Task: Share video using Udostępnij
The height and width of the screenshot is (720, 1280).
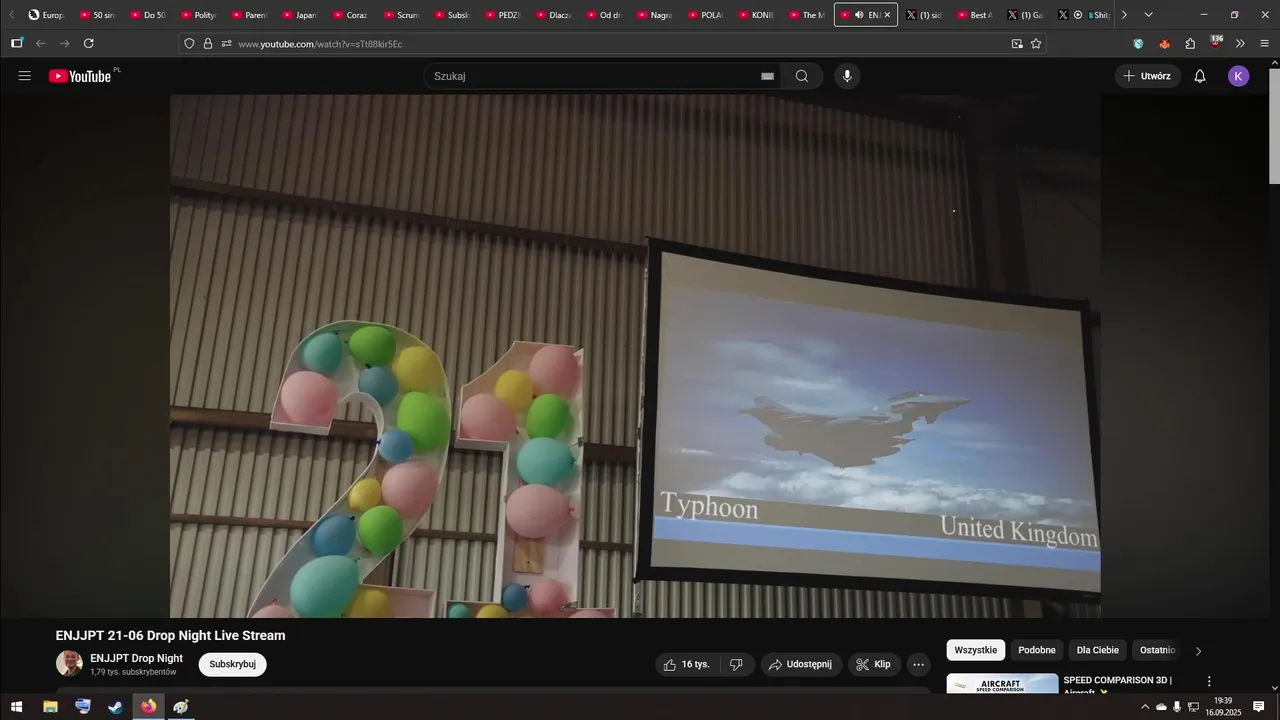Action: pyautogui.click(x=801, y=664)
